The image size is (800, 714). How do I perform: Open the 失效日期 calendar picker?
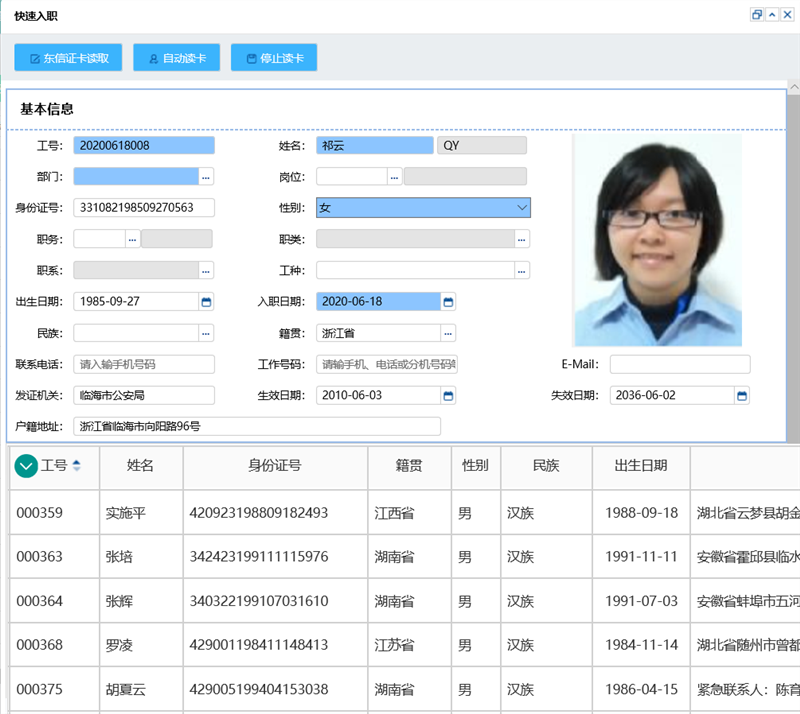[742, 395]
